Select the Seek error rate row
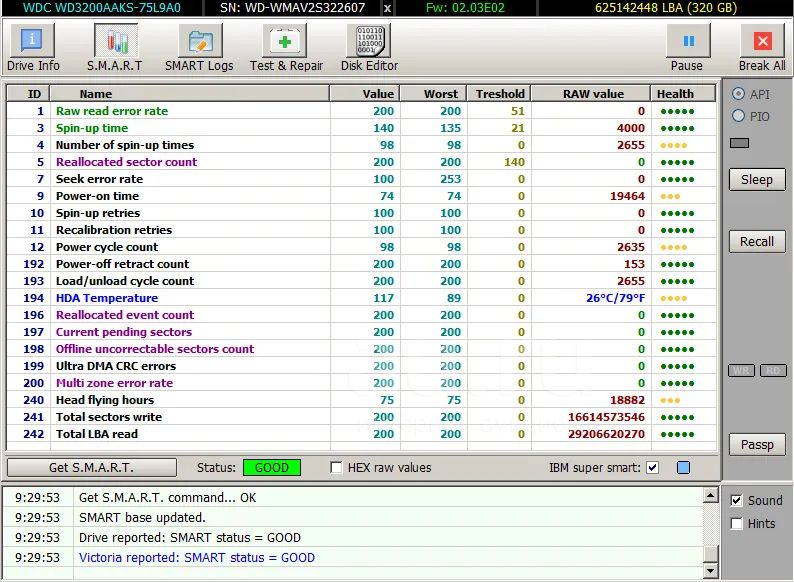 point(362,179)
